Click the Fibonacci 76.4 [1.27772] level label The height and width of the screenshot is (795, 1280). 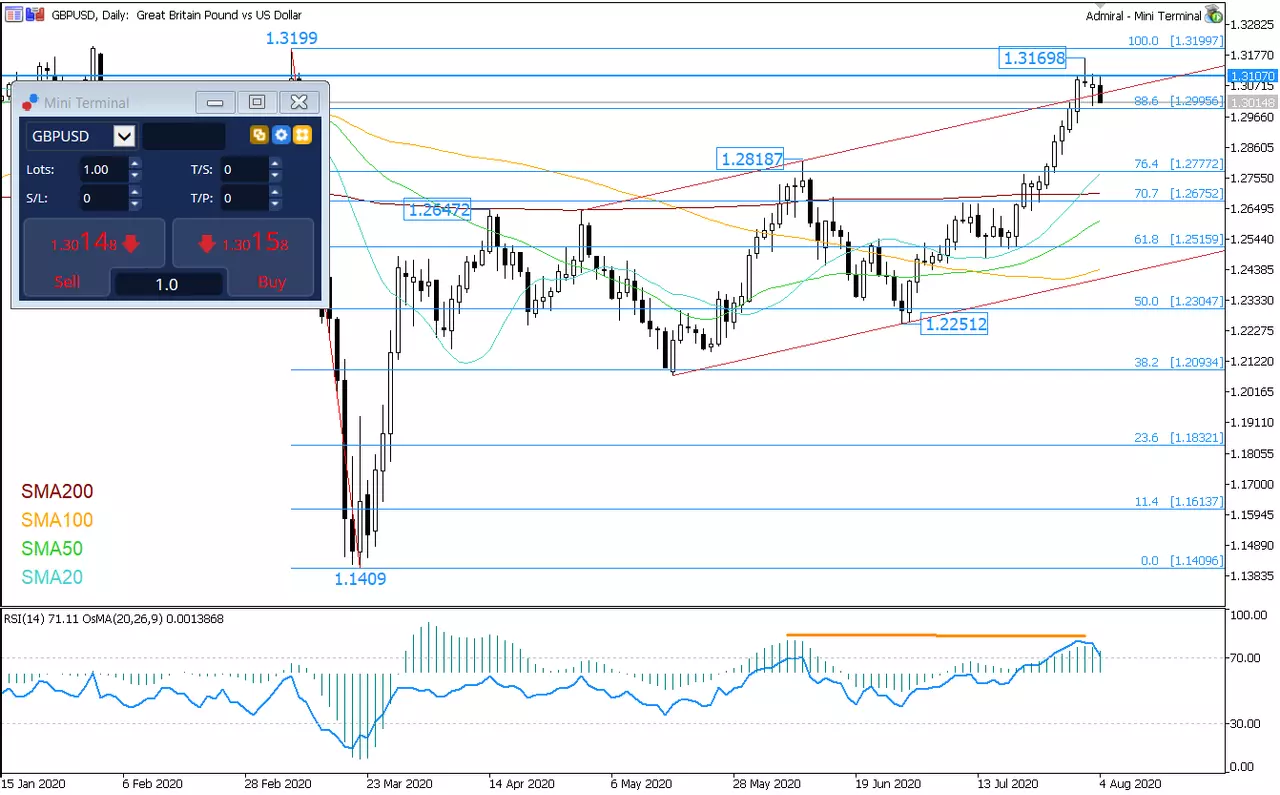tap(1178, 164)
